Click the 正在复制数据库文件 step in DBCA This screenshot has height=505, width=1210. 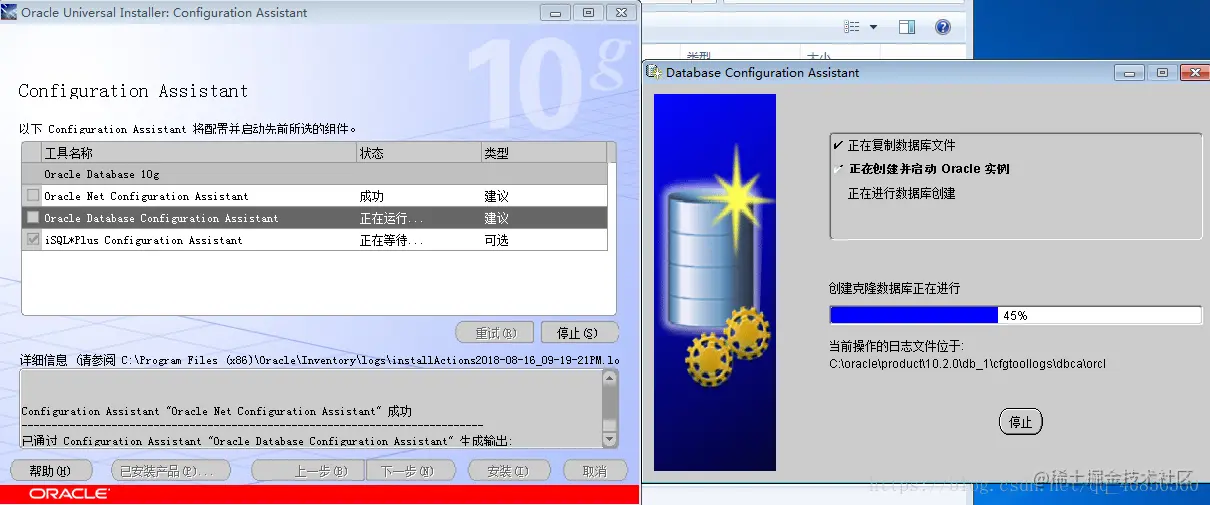click(x=901, y=145)
